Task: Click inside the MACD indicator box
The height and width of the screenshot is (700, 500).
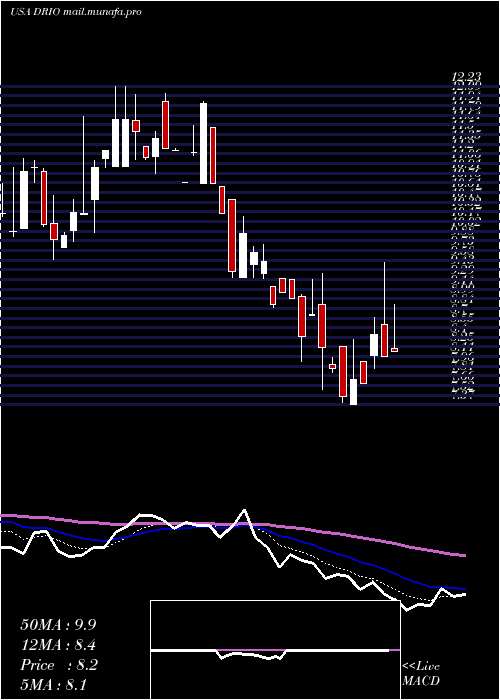Action: click(275, 650)
